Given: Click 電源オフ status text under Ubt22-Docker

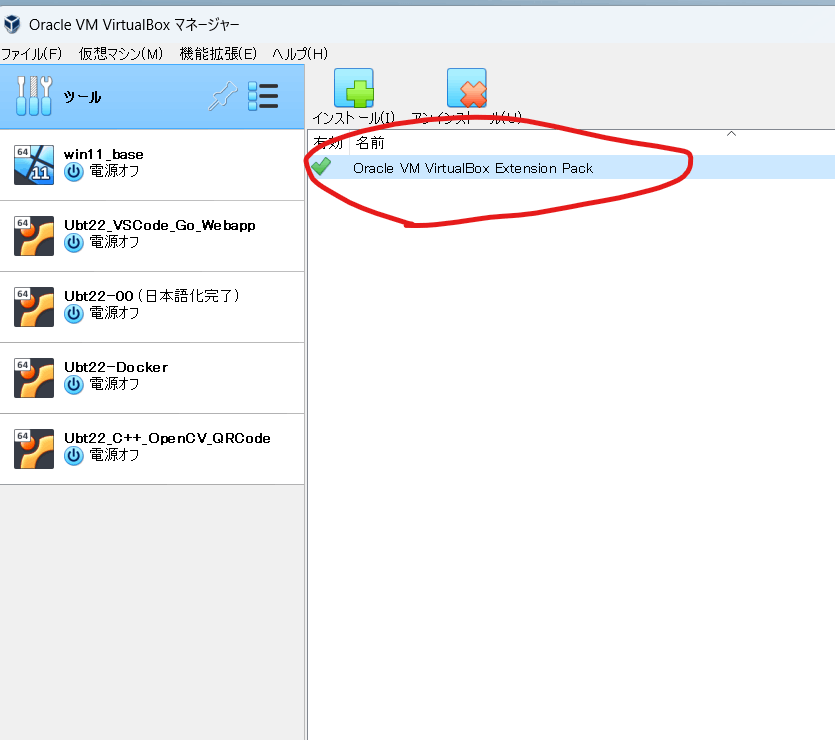Looking at the screenshot, I should [114, 384].
